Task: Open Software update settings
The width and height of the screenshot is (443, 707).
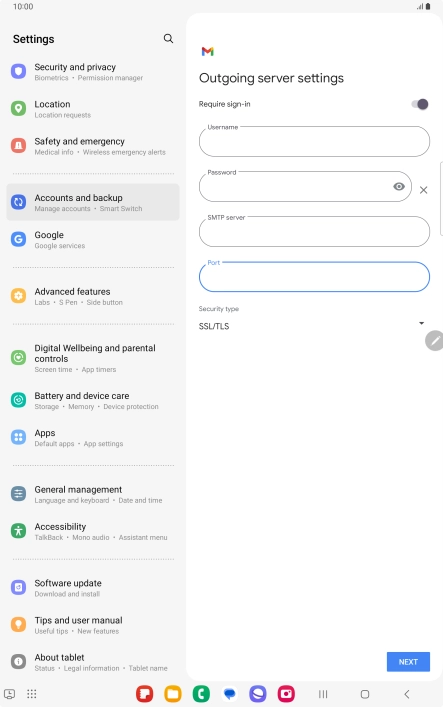Action: click(x=93, y=588)
